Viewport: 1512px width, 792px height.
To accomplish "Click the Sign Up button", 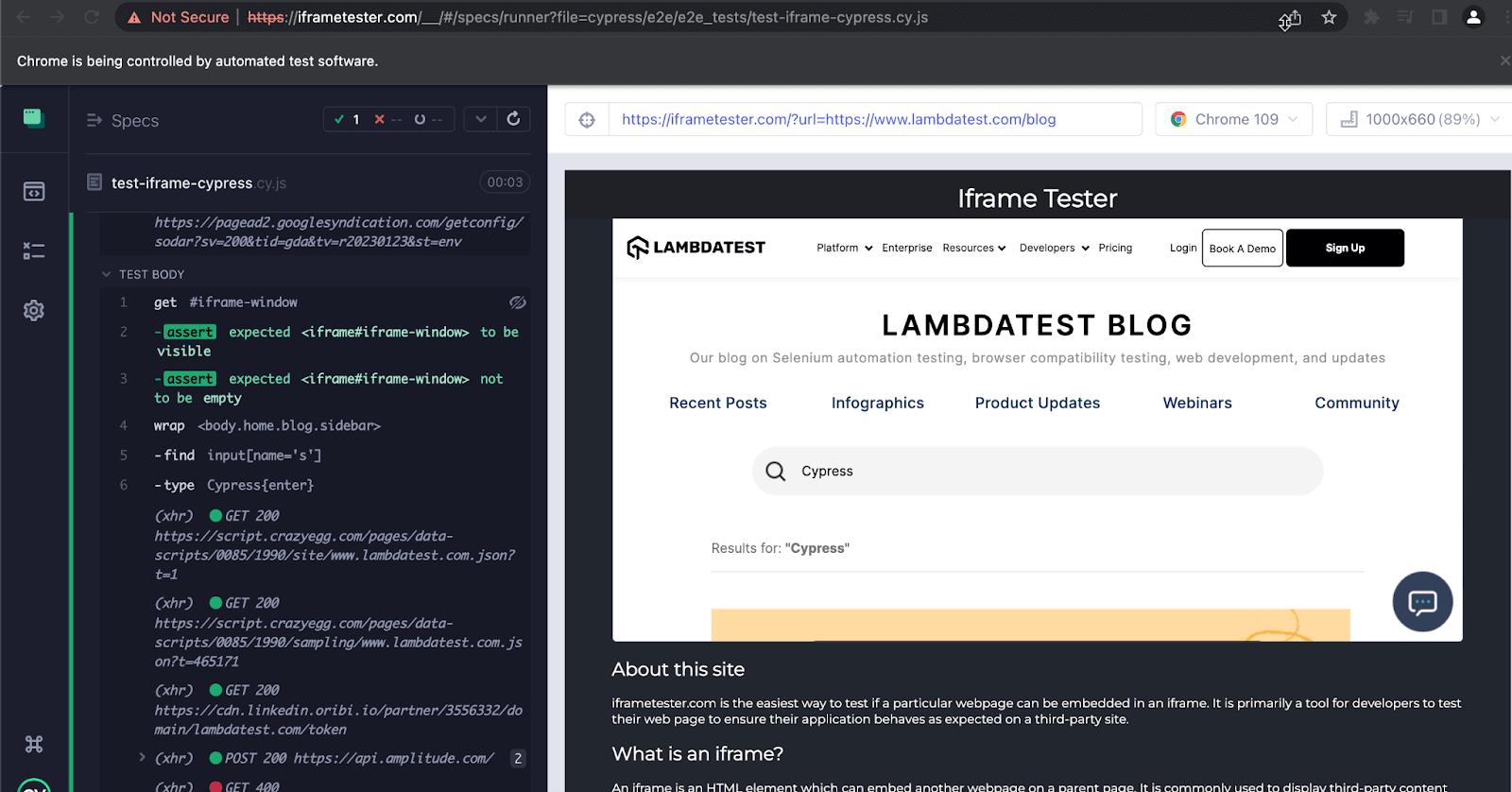I will pyautogui.click(x=1345, y=248).
